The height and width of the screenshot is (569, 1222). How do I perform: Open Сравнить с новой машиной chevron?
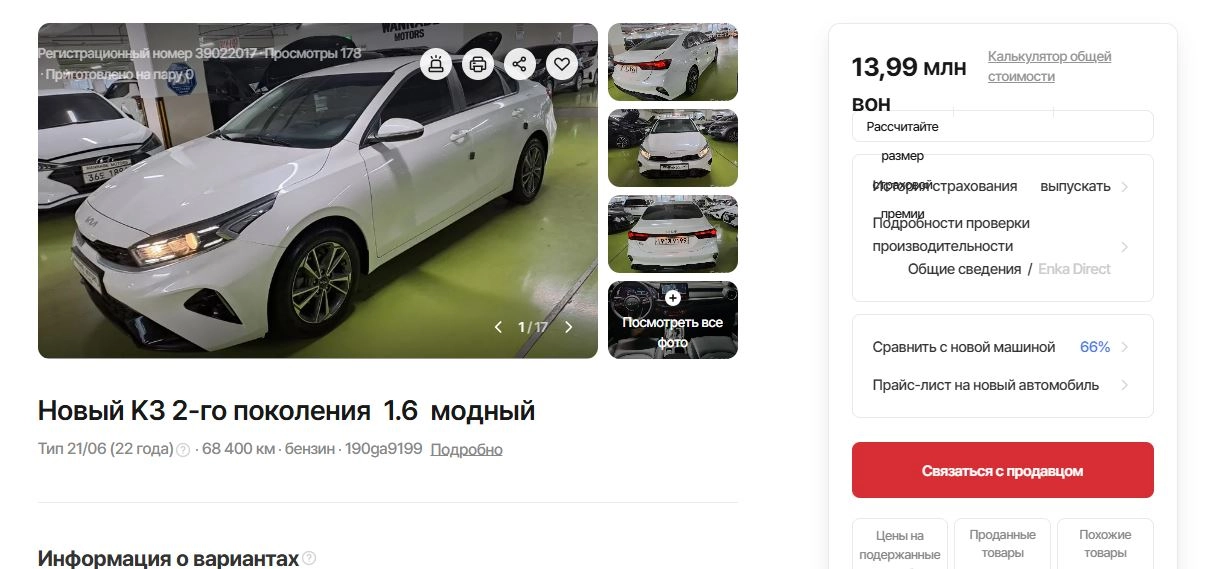point(1125,347)
